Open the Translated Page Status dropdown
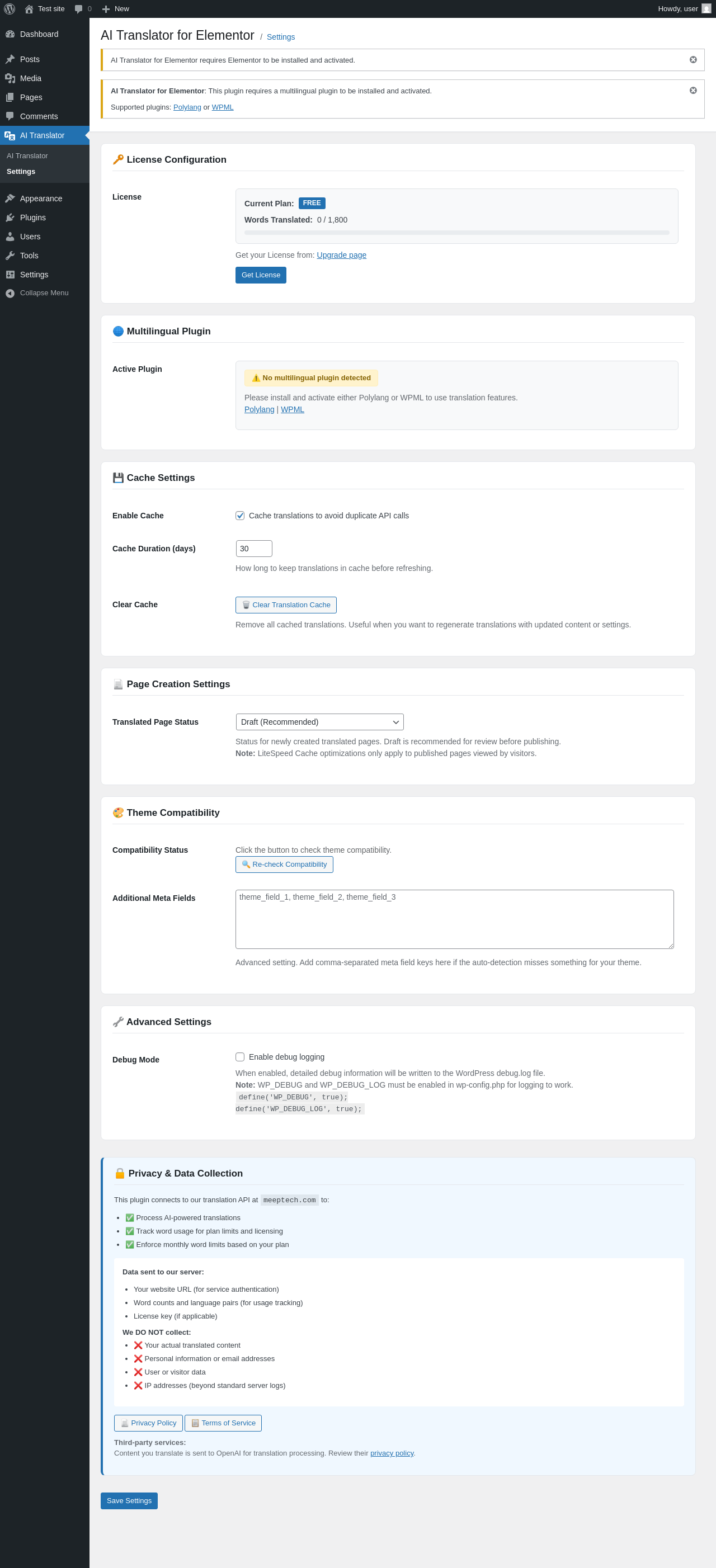Screen dimensions: 716x1568 (319, 722)
